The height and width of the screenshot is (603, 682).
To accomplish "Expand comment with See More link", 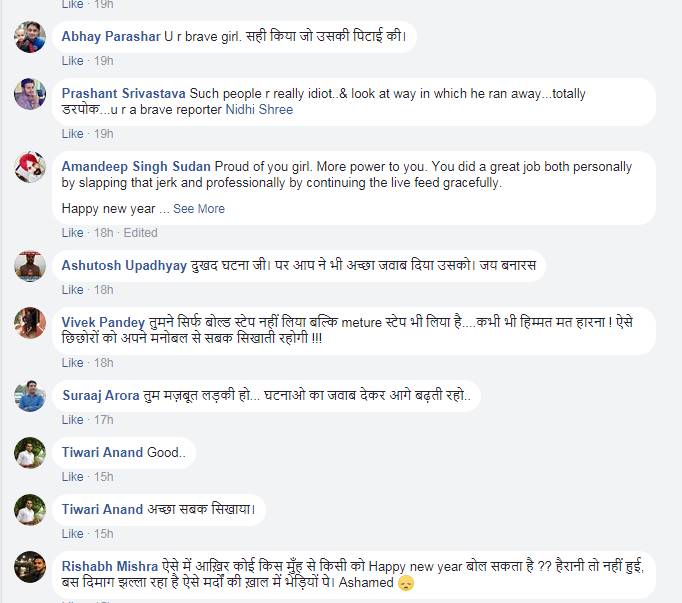I will click(x=198, y=209).
